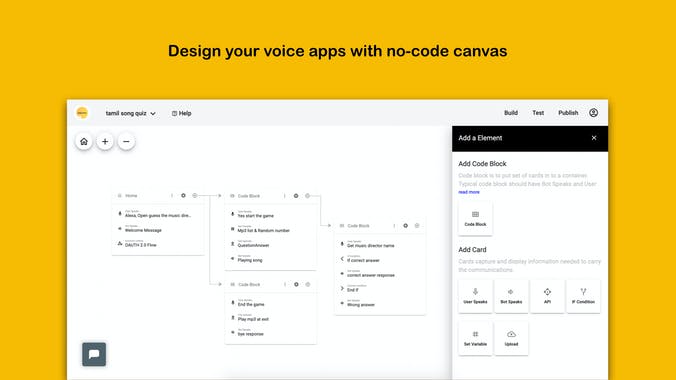Add a Set Variable card

(475, 338)
